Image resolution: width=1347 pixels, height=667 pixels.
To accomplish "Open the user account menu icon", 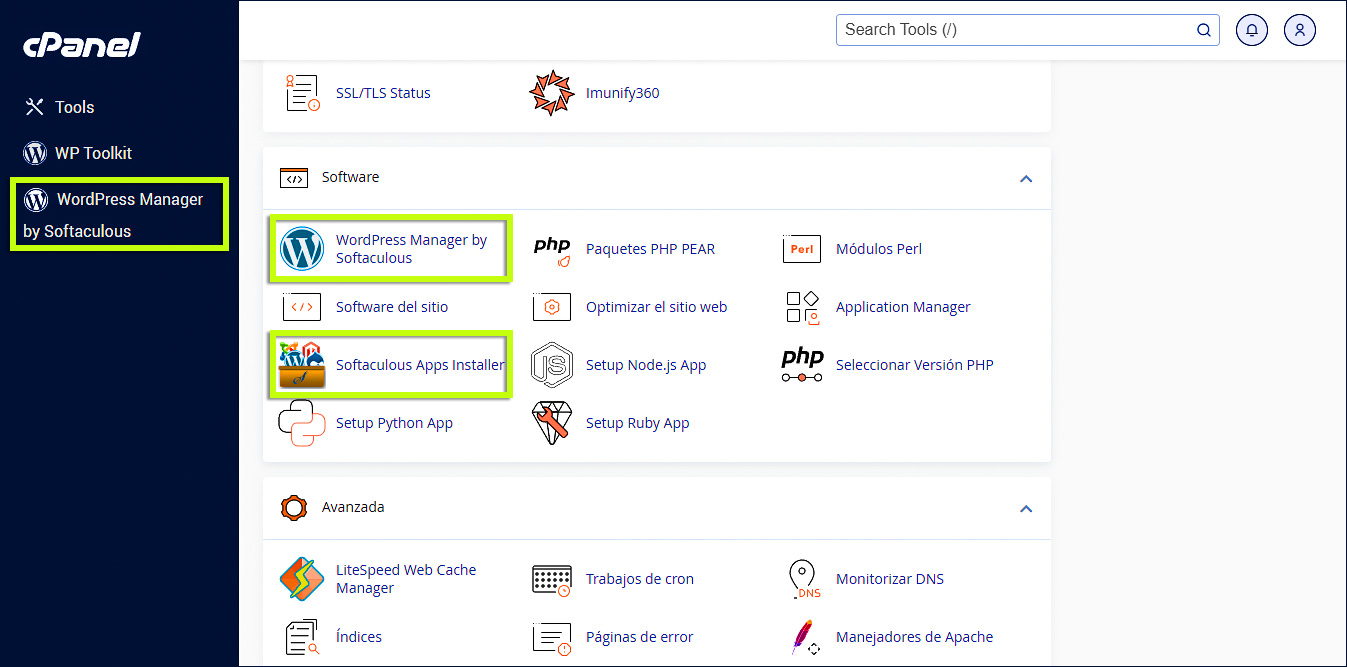I will 1300,30.
